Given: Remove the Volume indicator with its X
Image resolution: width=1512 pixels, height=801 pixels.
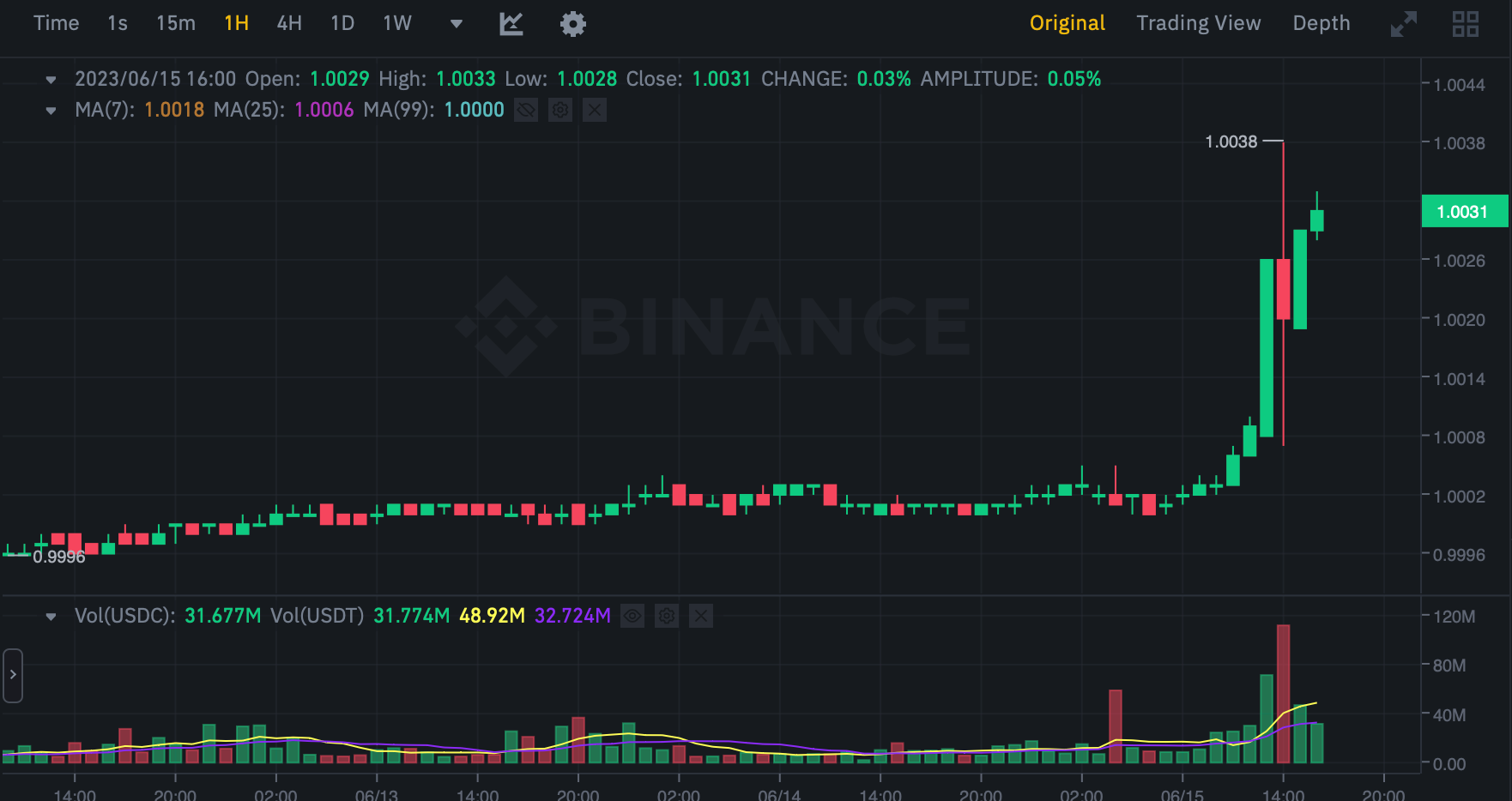Looking at the screenshot, I should click(701, 616).
